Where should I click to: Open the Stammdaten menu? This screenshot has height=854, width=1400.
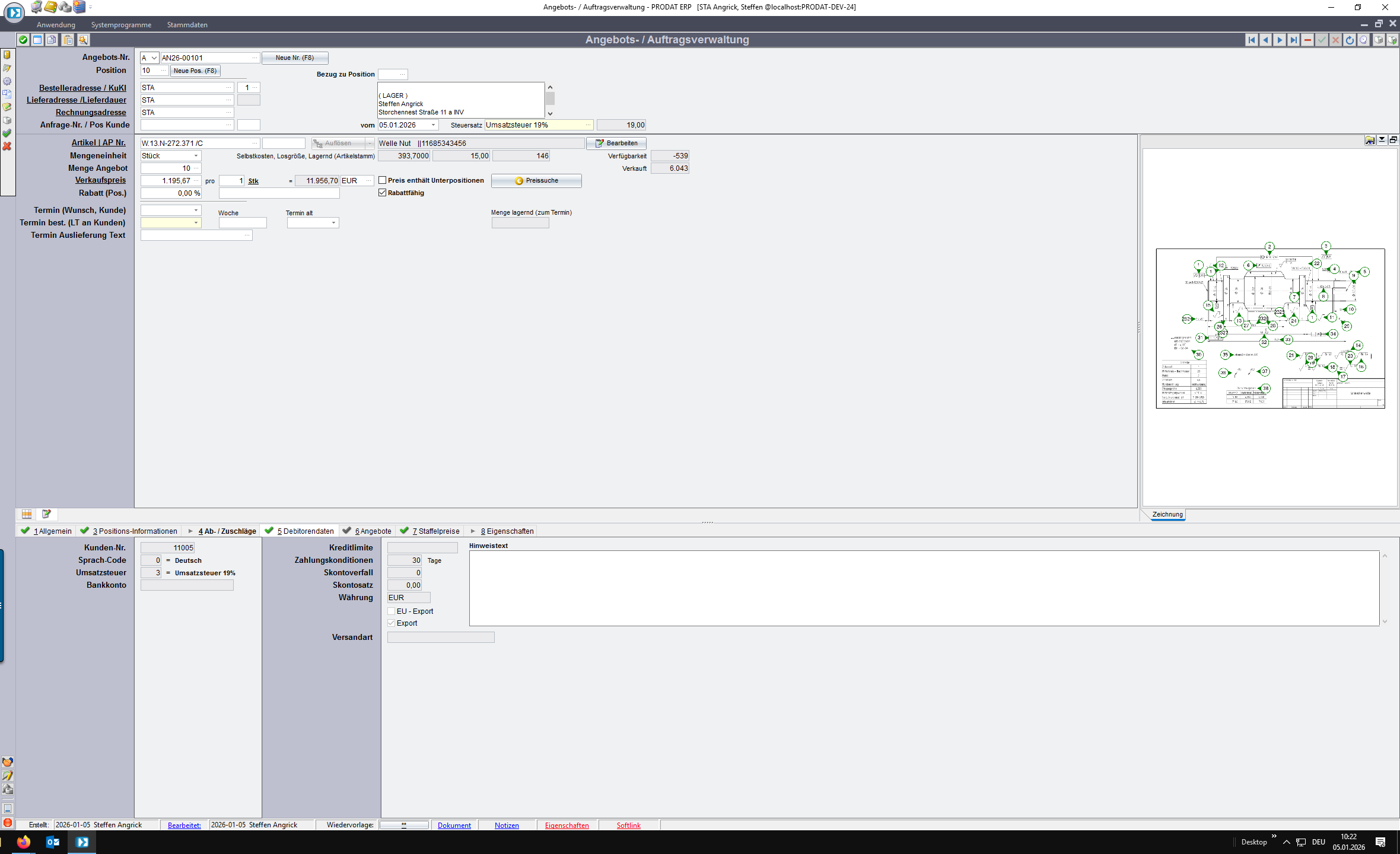coord(187,25)
